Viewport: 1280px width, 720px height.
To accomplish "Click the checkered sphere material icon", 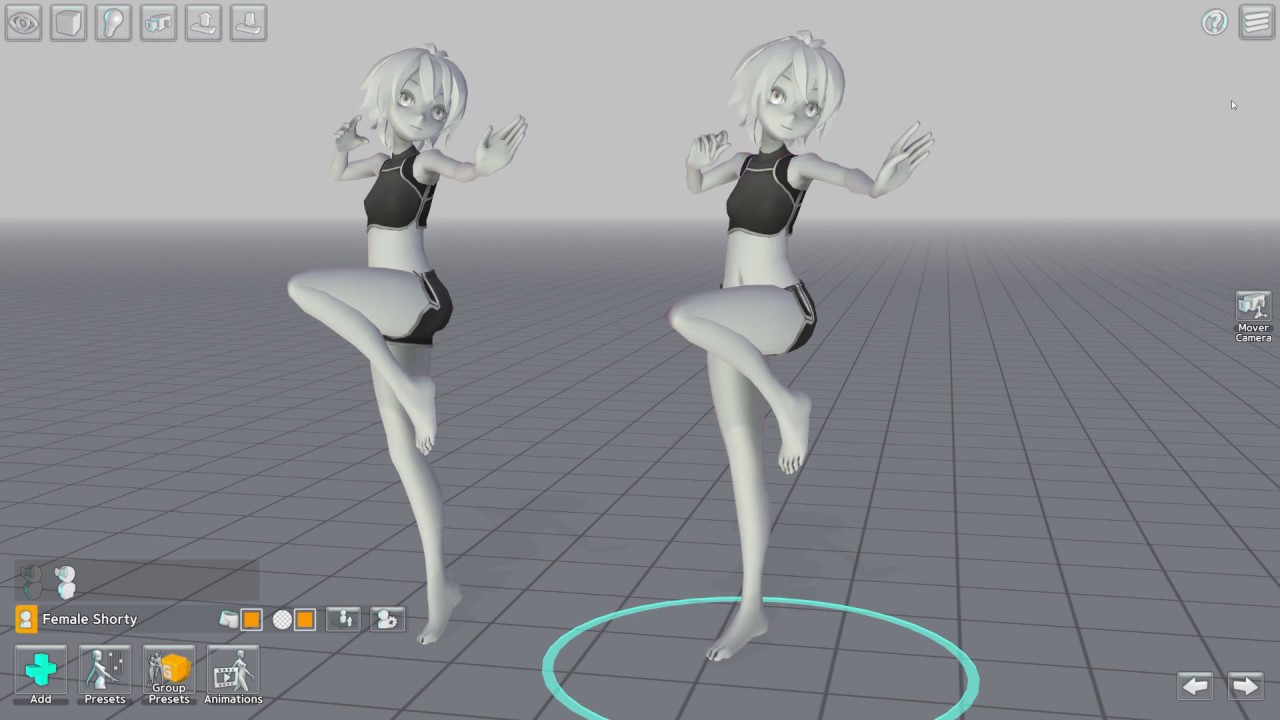I will 282,620.
